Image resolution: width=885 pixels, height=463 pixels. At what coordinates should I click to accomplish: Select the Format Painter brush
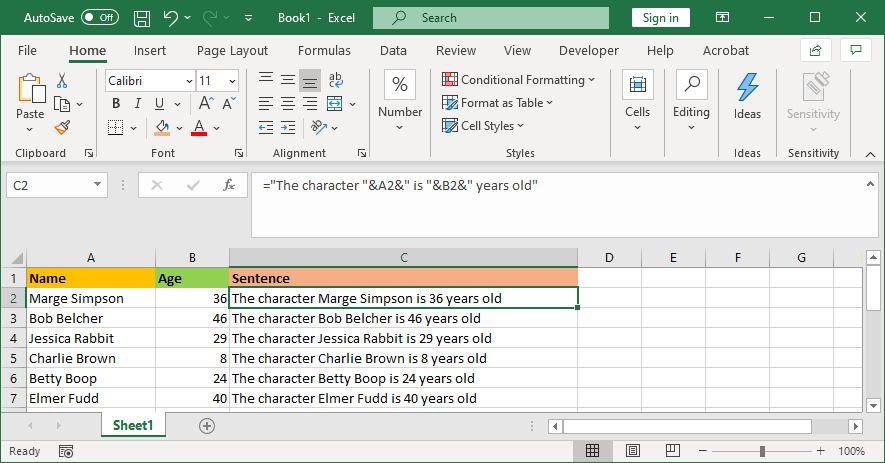click(62, 127)
